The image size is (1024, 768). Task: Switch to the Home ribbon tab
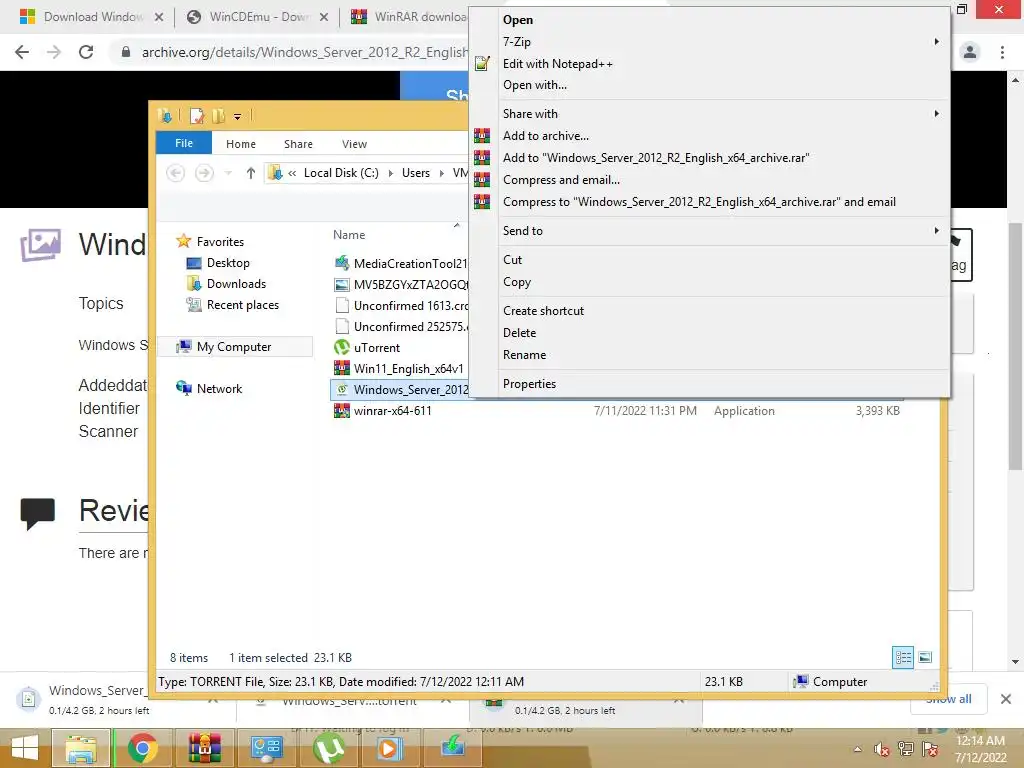coord(241,144)
